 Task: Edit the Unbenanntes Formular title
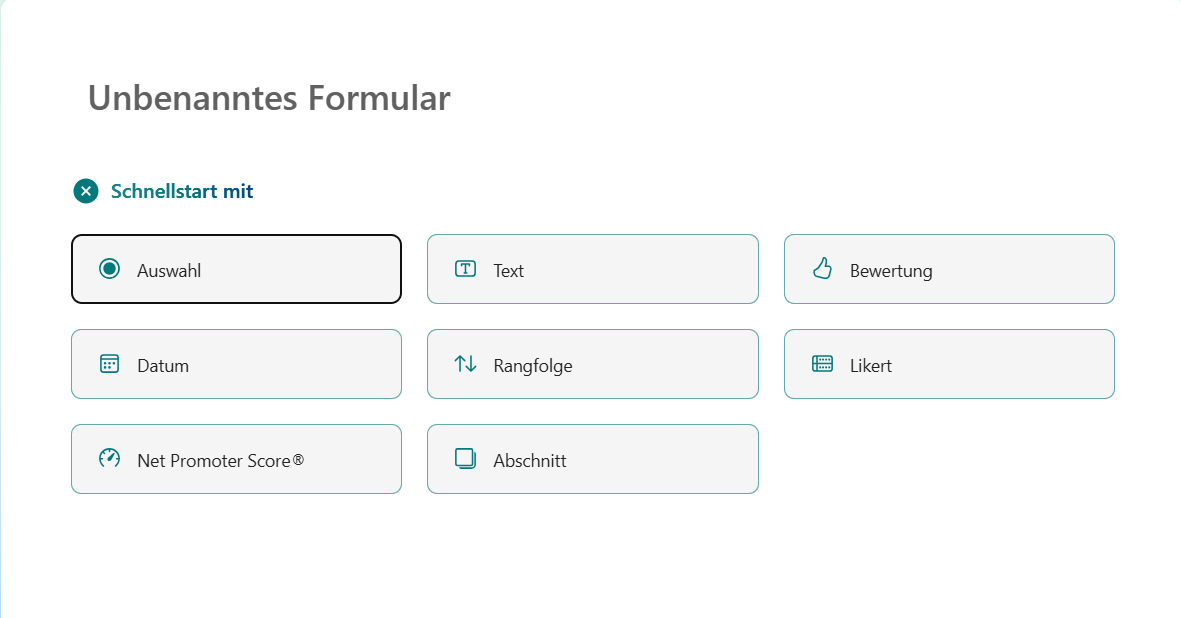pyautogui.click(x=269, y=99)
